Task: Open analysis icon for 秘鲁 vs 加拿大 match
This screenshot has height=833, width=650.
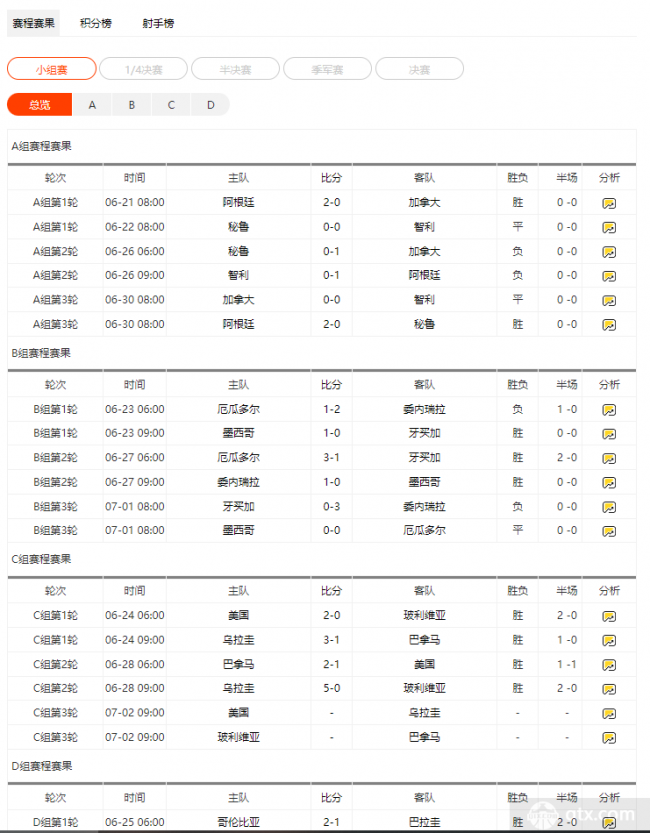Action: pos(609,252)
